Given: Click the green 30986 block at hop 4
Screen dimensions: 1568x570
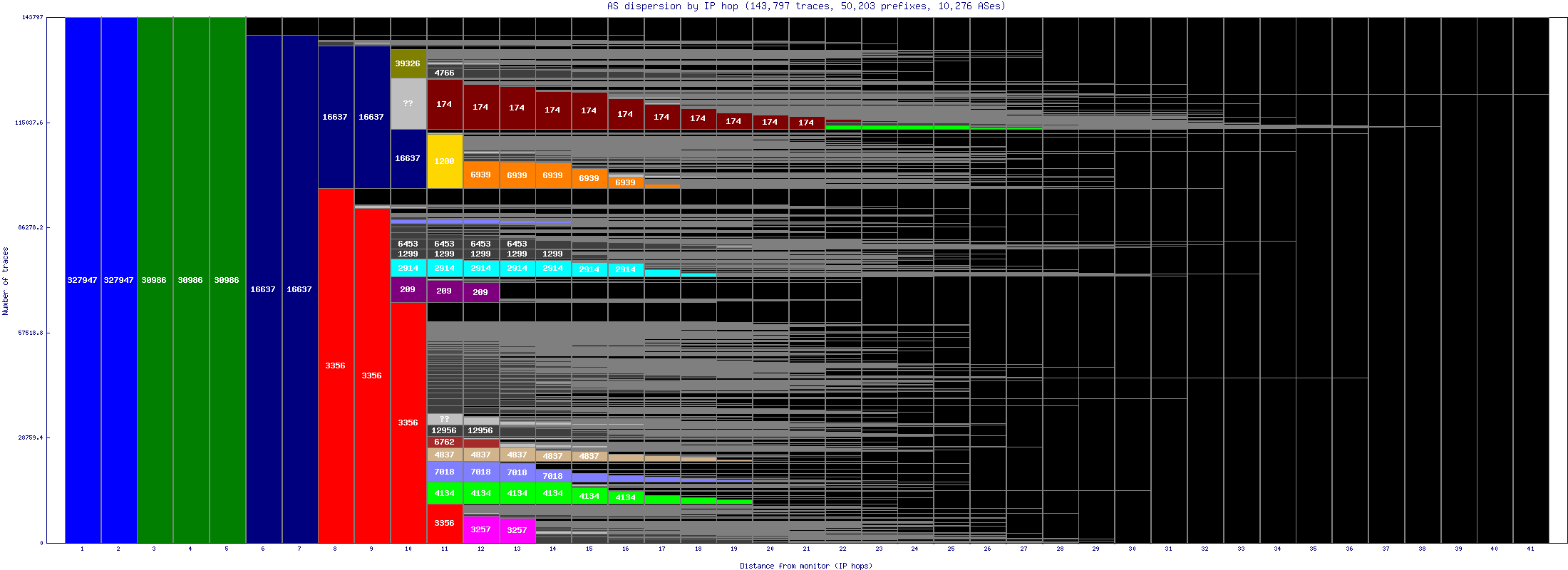Looking at the screenshot, I should (191, 280).
